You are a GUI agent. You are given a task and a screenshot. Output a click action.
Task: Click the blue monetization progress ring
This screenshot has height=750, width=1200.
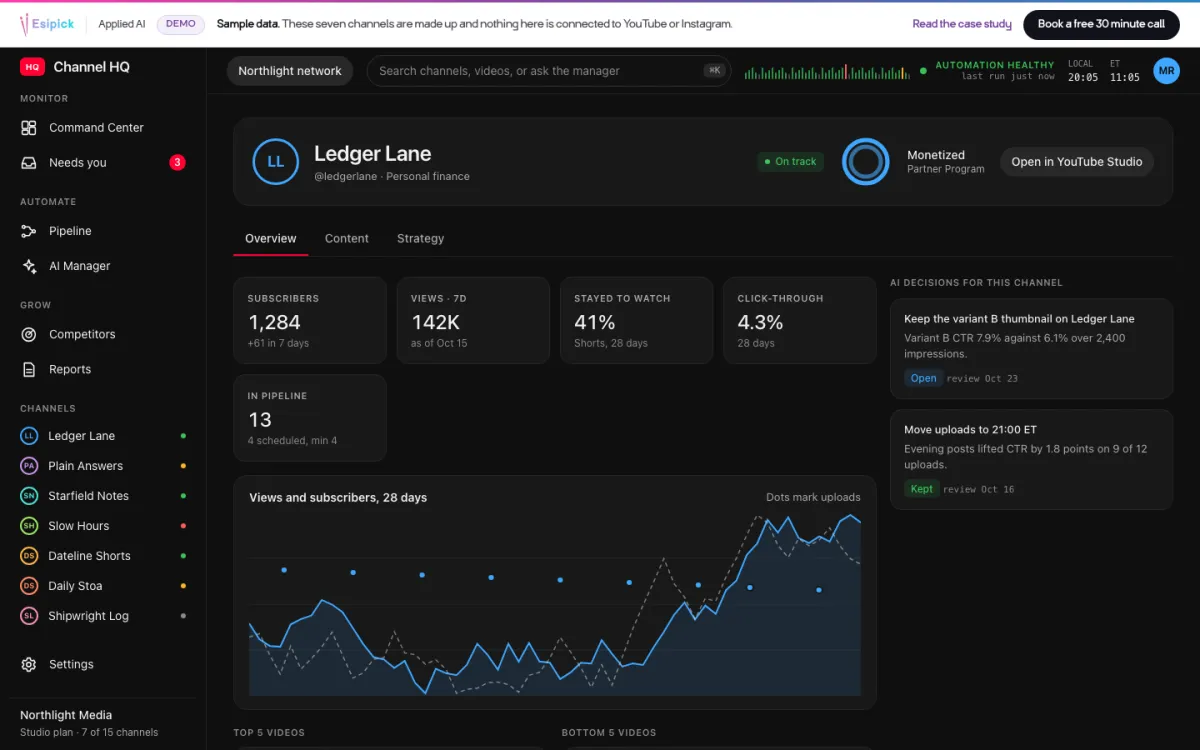pos(865,162)
